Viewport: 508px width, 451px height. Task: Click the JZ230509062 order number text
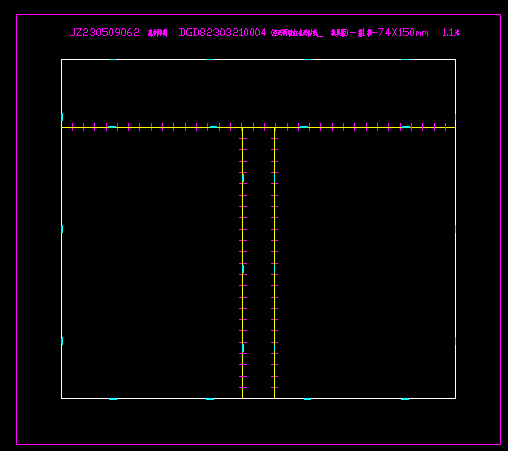coord(104,32)
